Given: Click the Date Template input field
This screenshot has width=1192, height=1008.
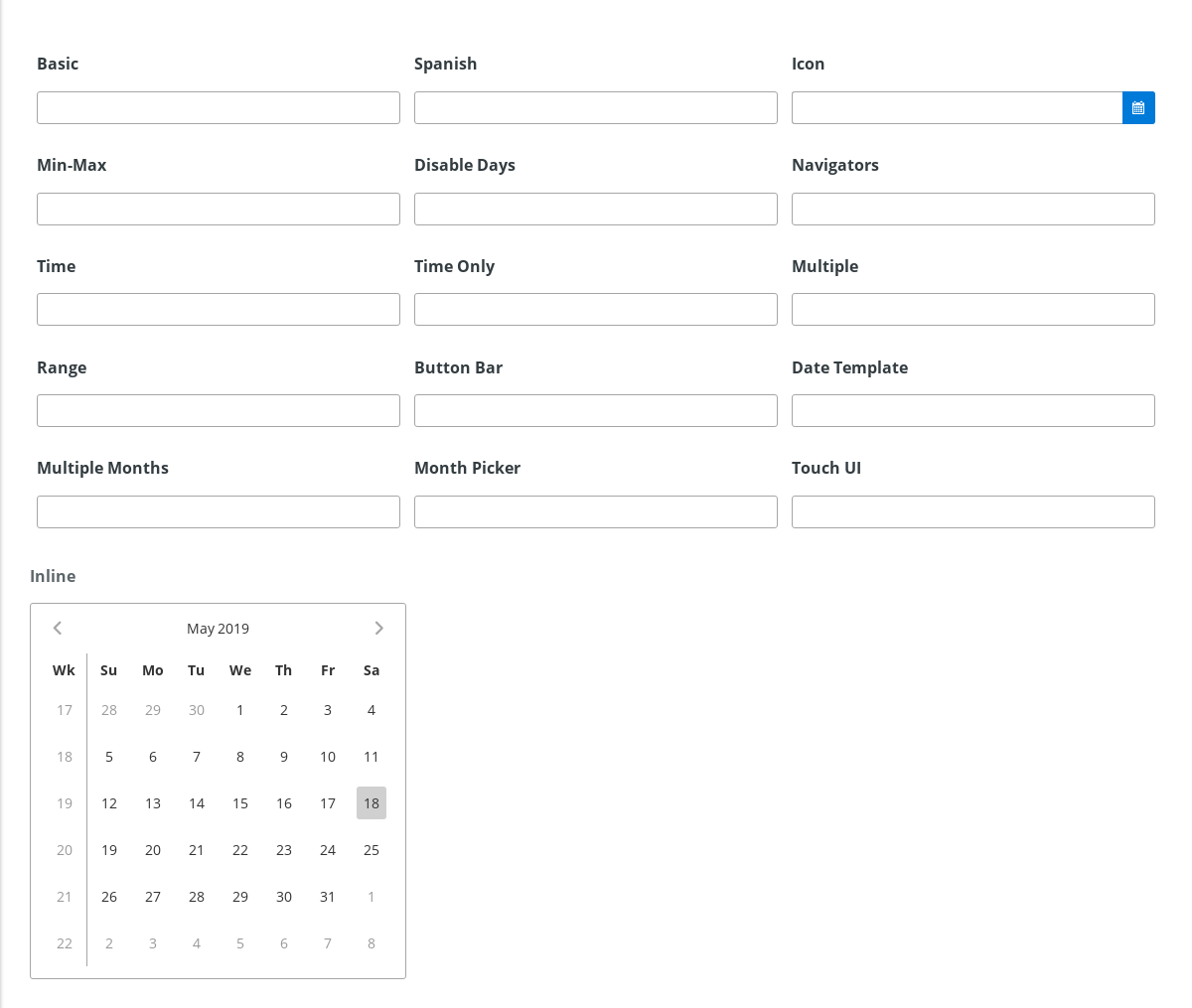Looking at the screenshot, I should (973, 411).
